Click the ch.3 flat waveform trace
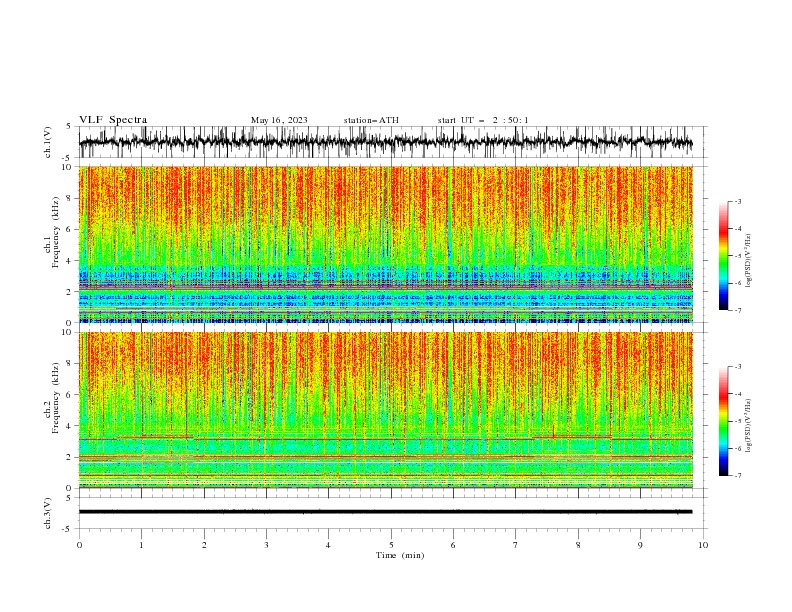The height and width of the screenshot is (612, 792). [385, 512]
